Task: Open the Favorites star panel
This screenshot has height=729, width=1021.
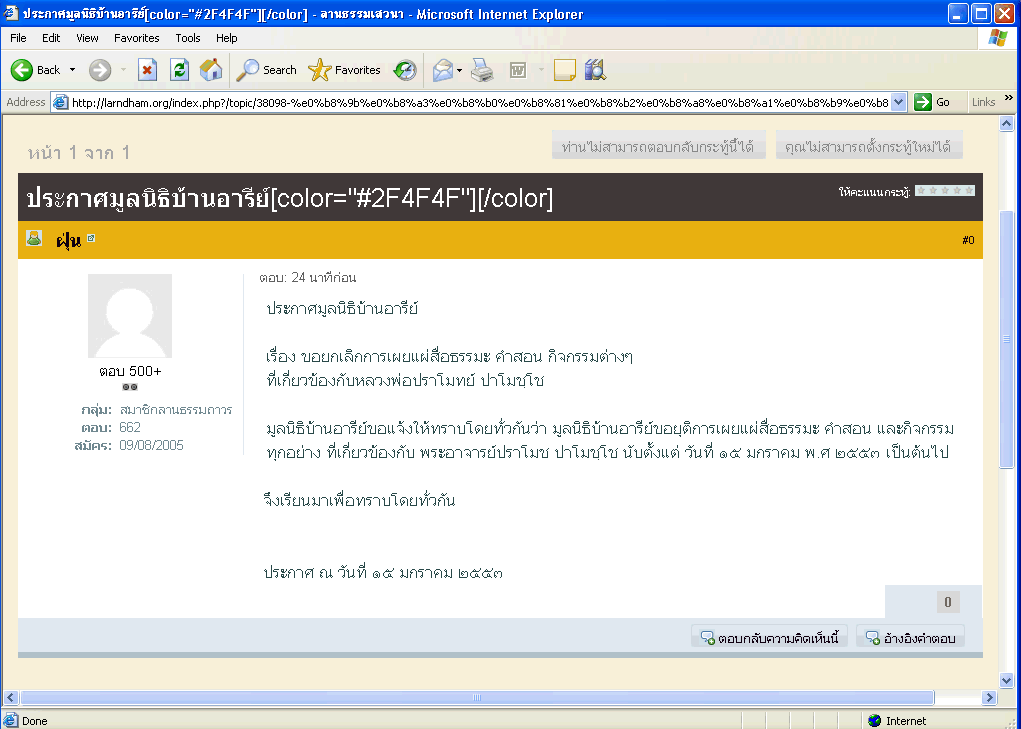Action: point(345,70)
